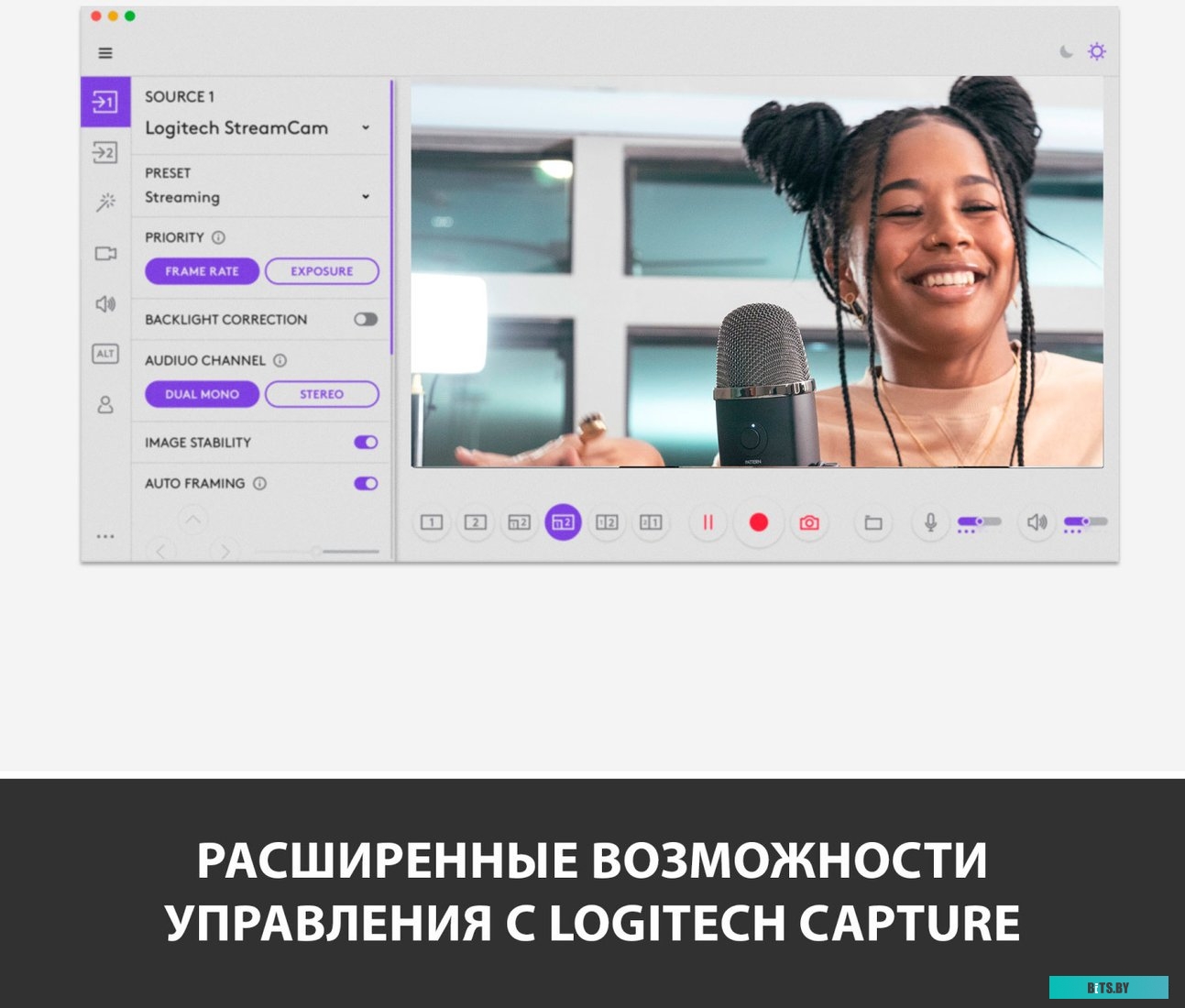1185x1008 pixels.
Task: Click the macOS yellow minimize button
Action: pyautogui.click(x=113, y=16)
